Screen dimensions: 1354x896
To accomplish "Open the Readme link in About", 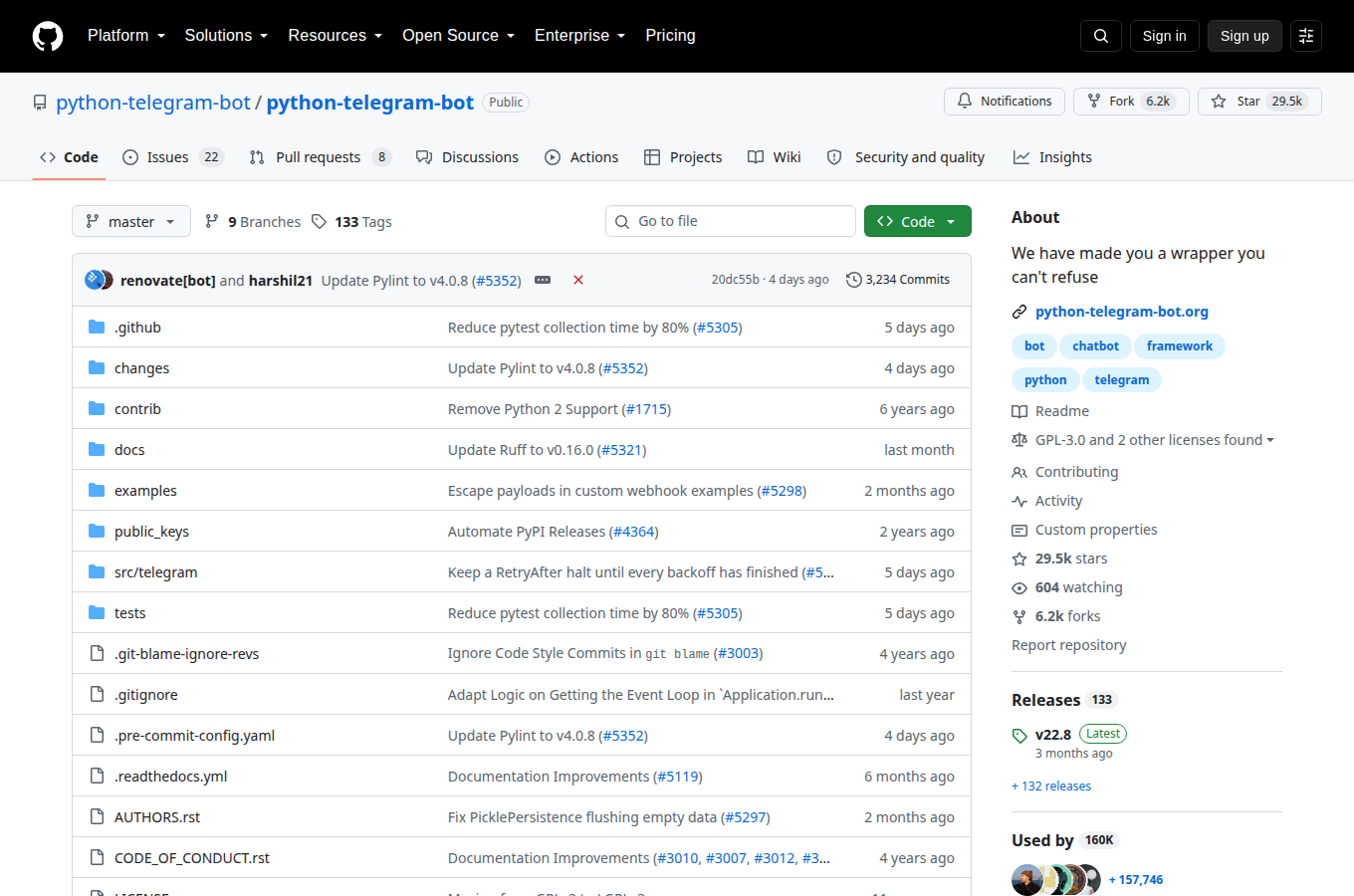I will [1050, 411].
